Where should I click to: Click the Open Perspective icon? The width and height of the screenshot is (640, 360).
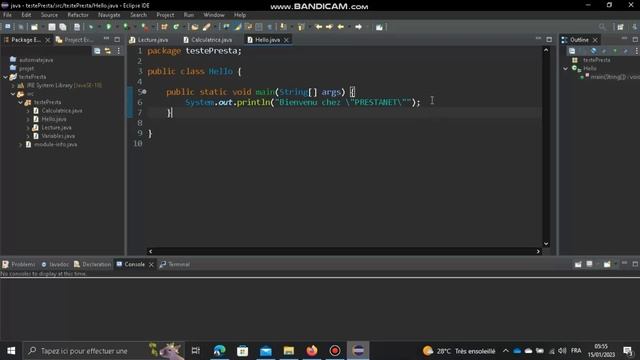click(620, 27)
